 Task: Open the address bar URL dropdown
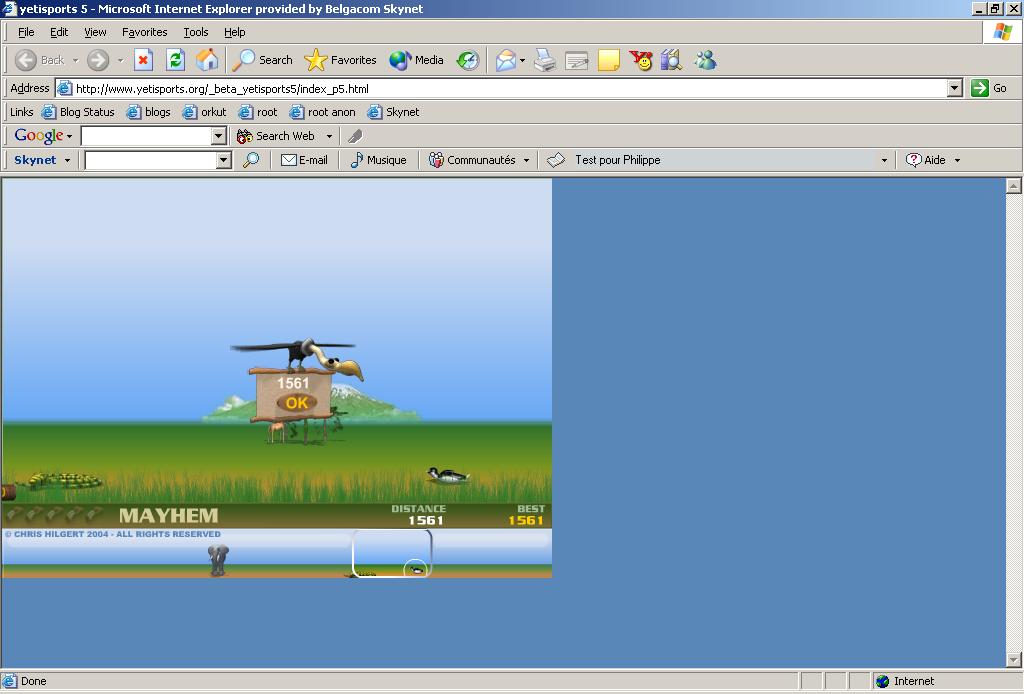tap(955, 88)
